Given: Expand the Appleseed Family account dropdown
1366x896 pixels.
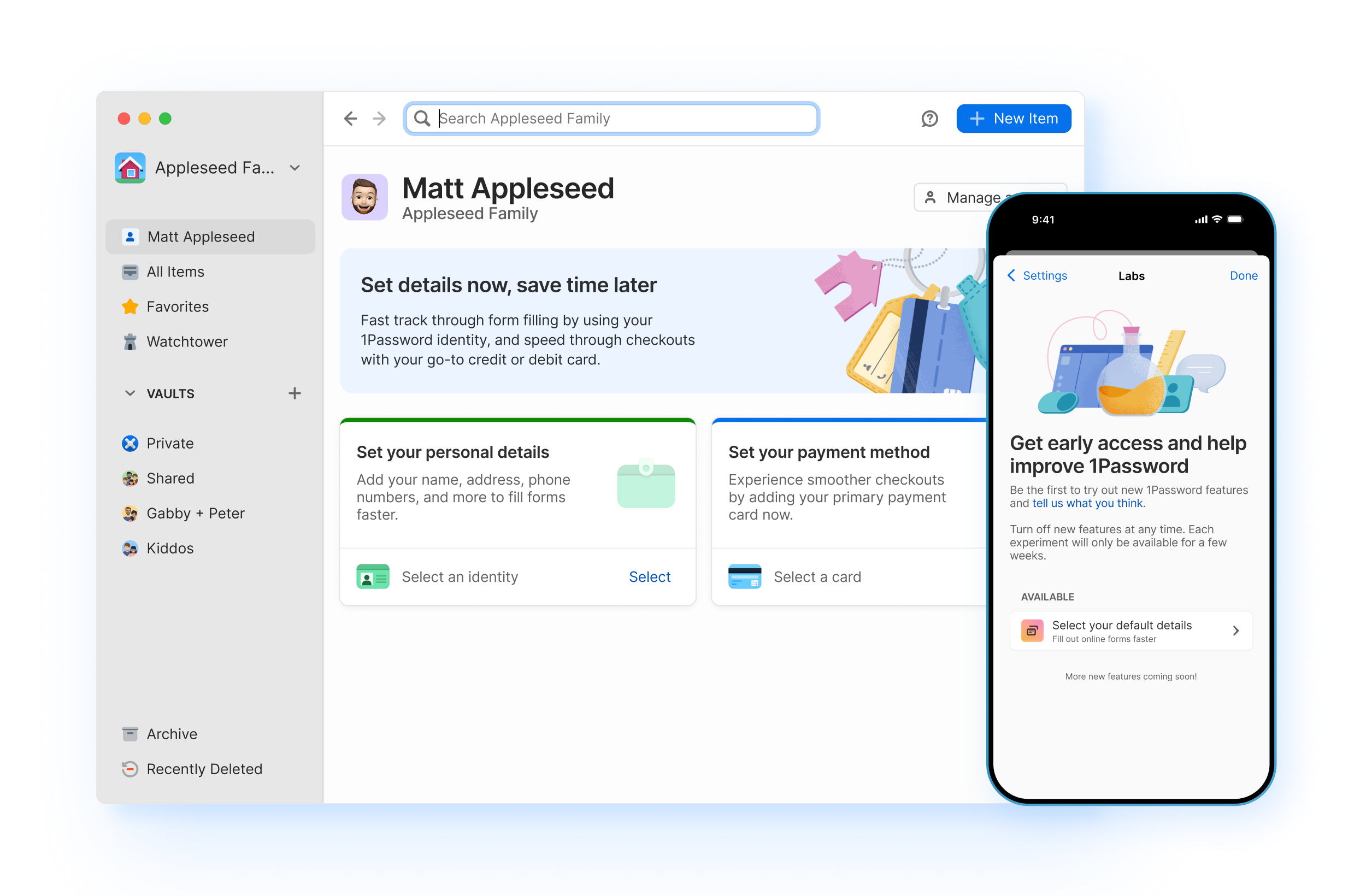Looking at the screenshot, I should point(295,168).
